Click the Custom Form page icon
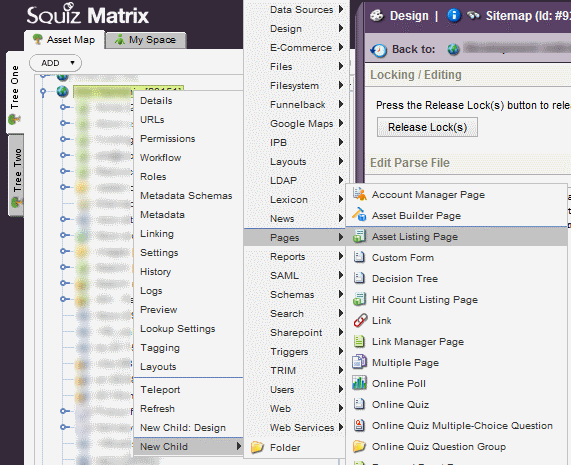The image size is (571, 465). (x=359, y=257)
